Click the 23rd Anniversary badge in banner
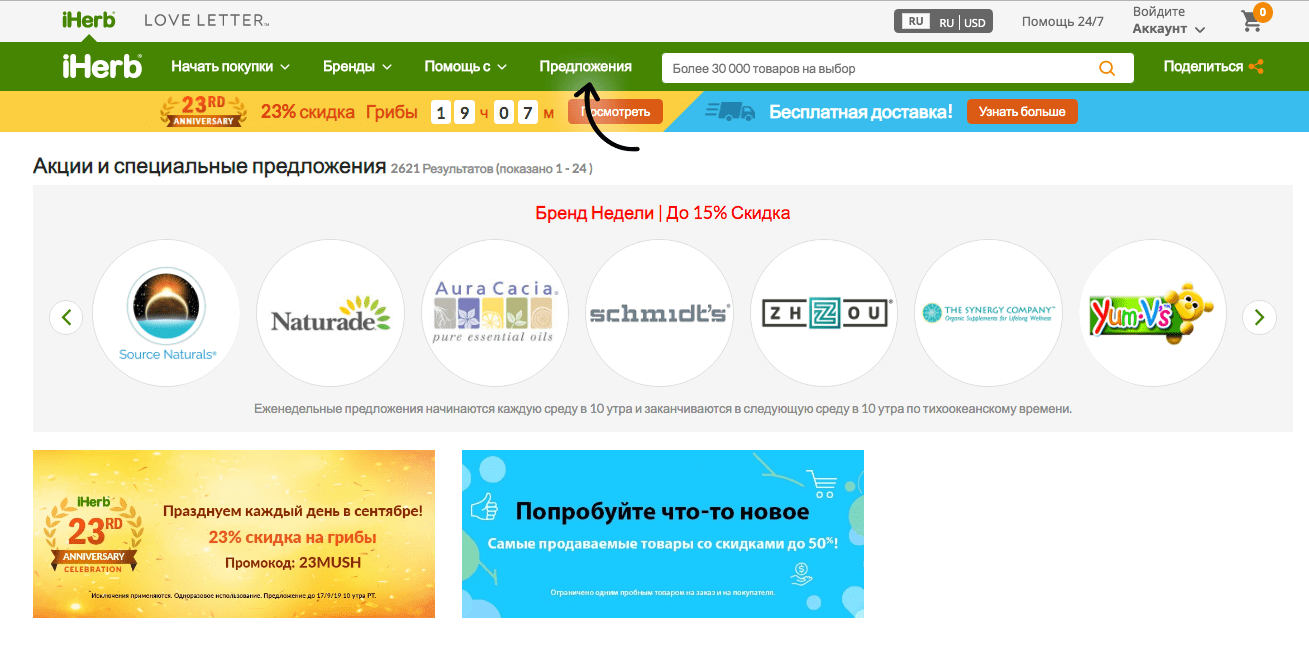 tap(203, 111)
